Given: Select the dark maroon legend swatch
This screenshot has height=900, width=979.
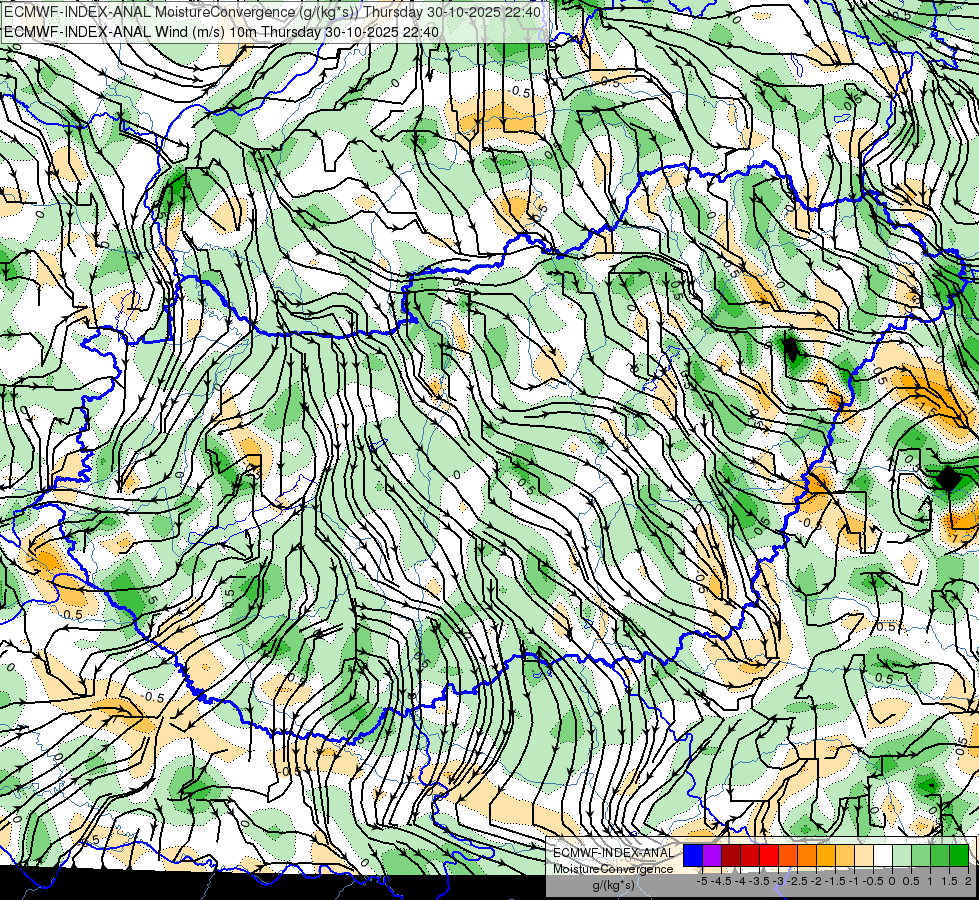Looking at the screenshot, I should pos(731,856).
